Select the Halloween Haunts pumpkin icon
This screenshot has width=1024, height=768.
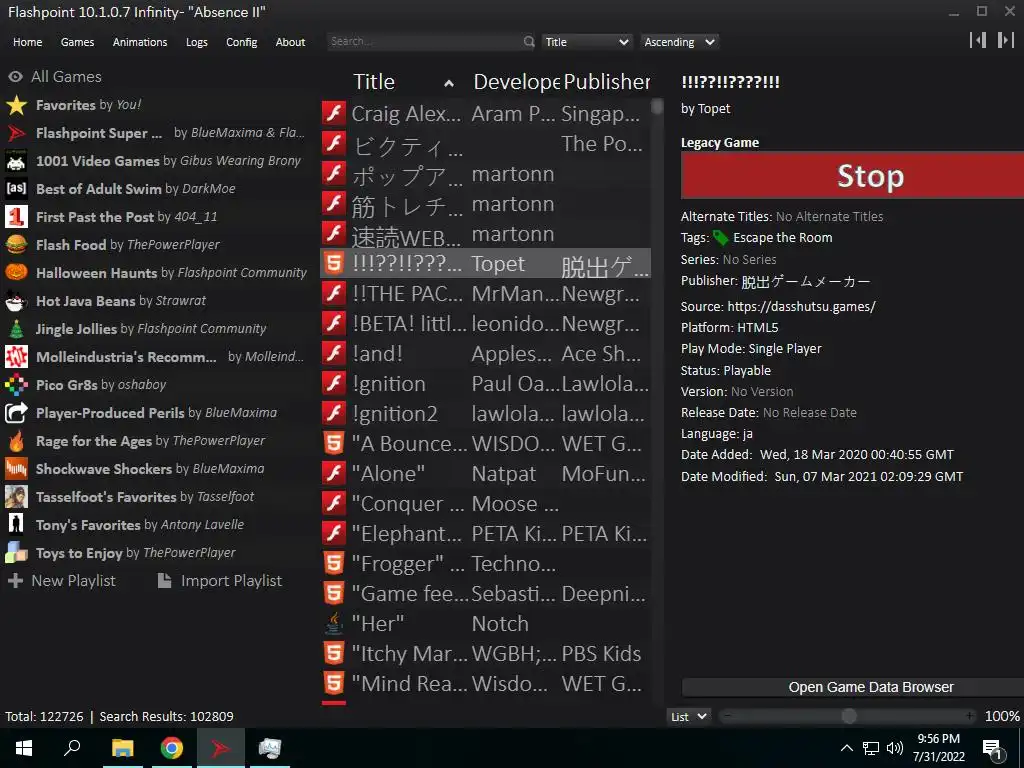[x=16, y=273]
